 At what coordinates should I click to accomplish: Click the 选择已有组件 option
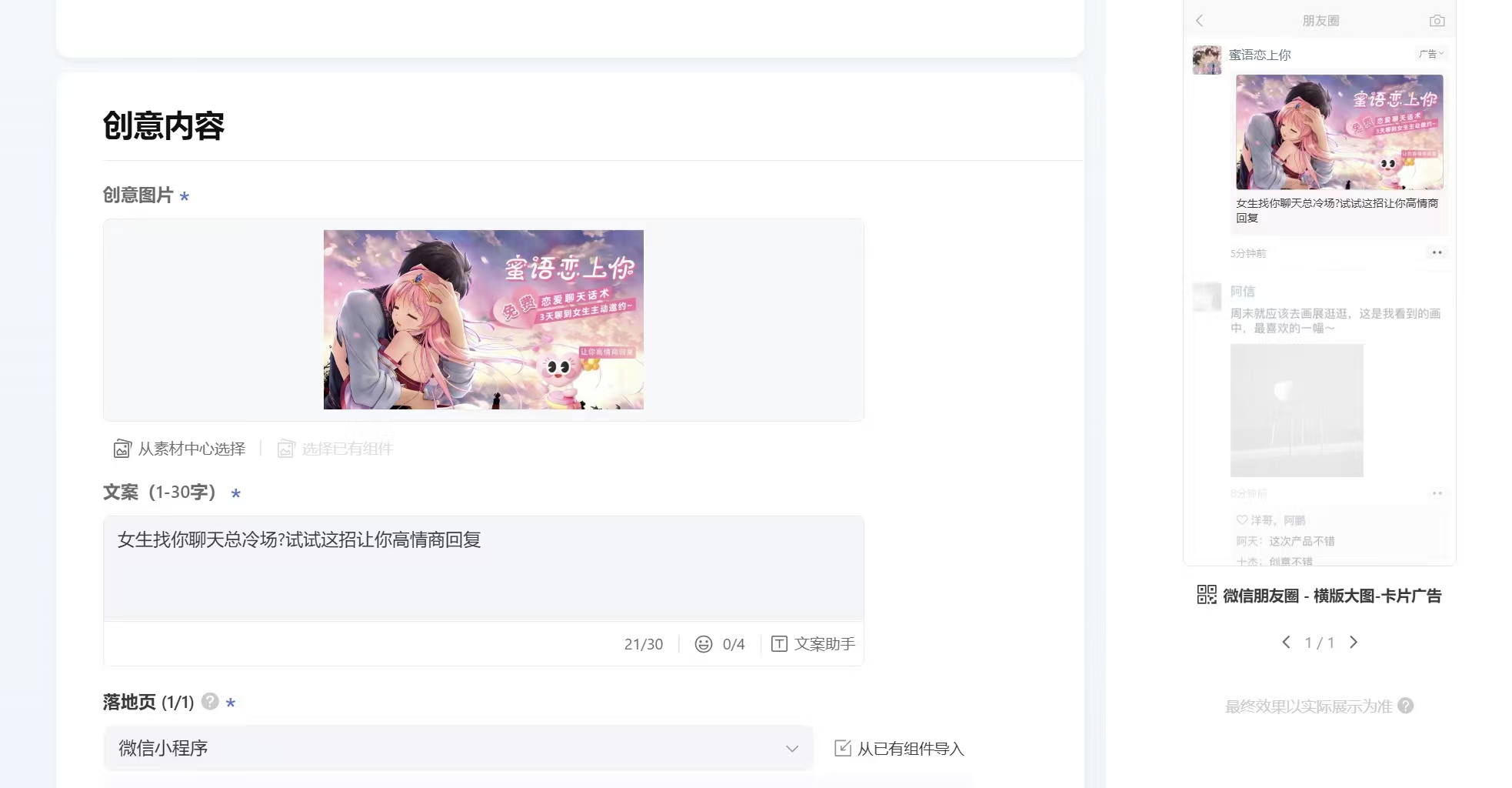tap(335, 449)
